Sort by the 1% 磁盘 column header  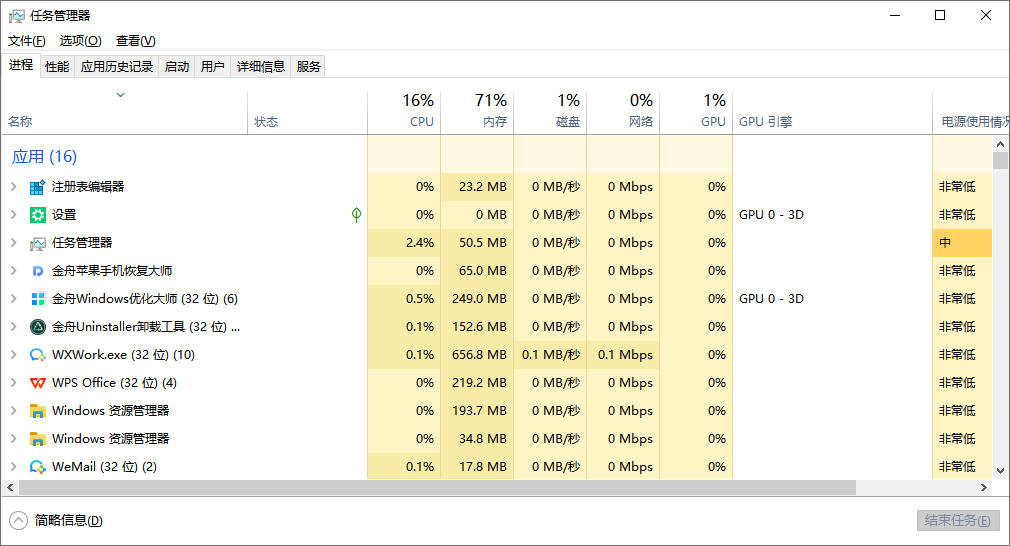click(550, 113)
